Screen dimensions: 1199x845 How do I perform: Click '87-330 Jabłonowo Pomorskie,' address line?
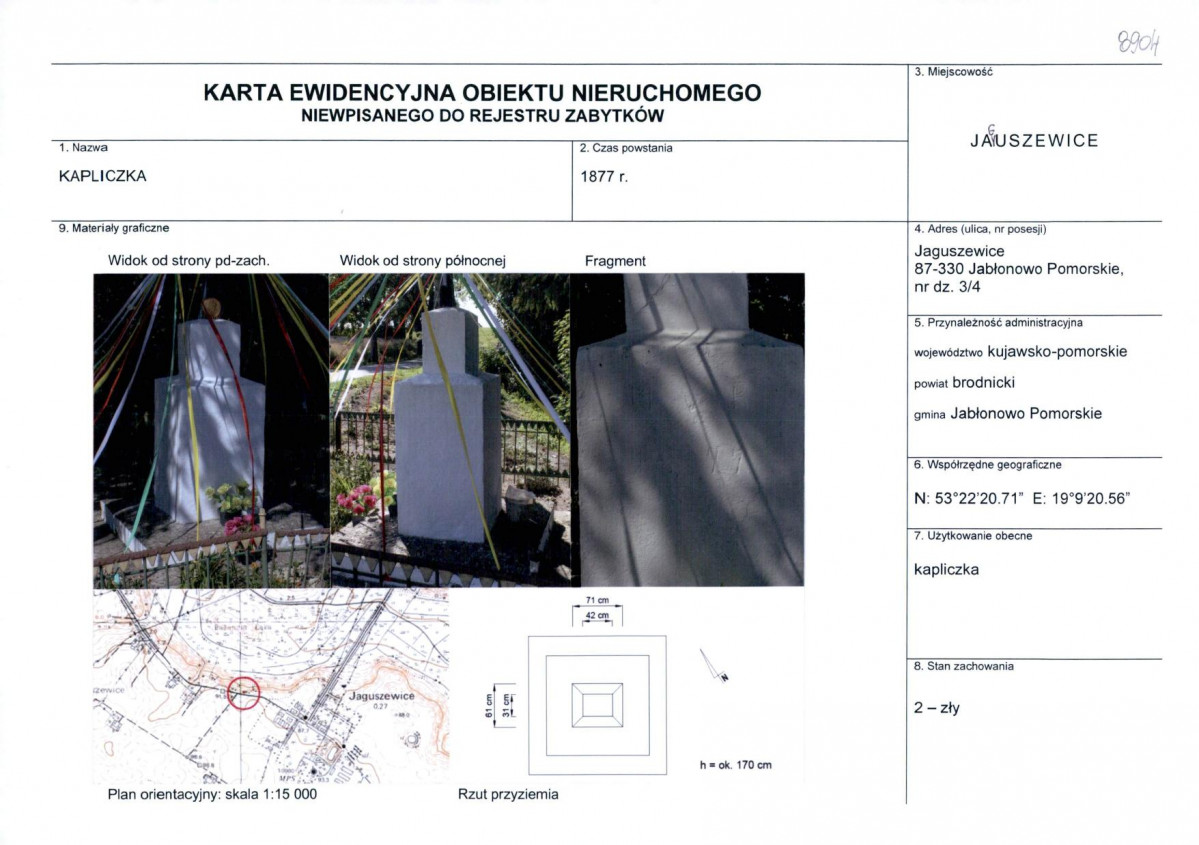click(x=1019, y=269)
